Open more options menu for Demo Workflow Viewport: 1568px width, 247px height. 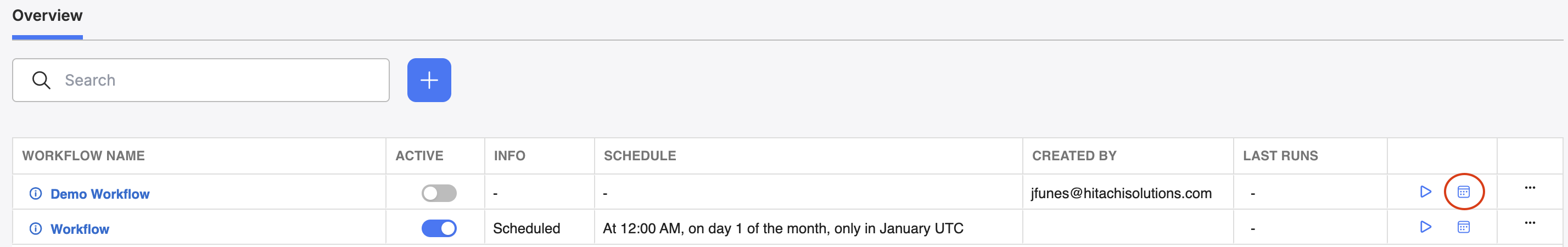pyautogui.click(x=1530, y=188)
